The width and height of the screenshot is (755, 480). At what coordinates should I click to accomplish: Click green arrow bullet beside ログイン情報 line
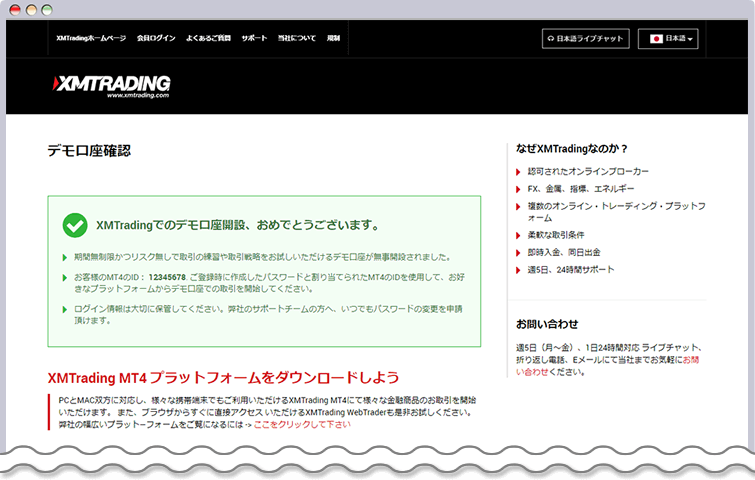click(x=65, y=310)
